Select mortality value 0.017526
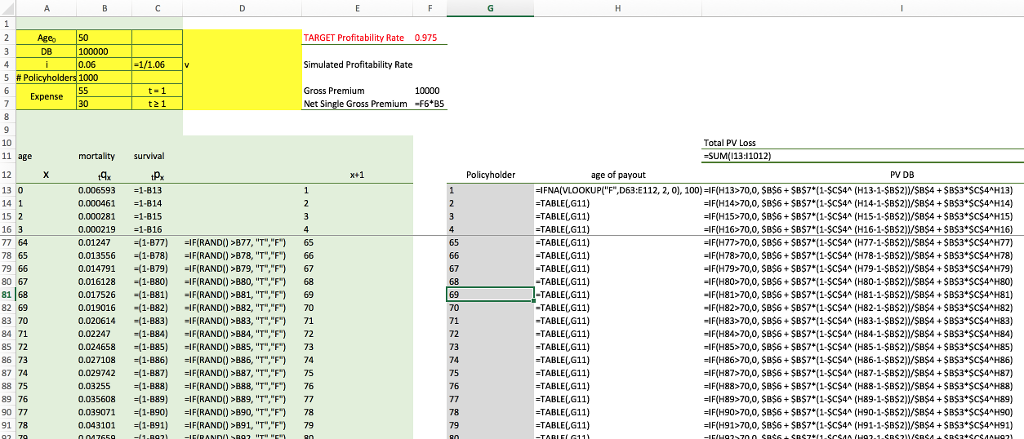1024x439 pixels. 104,294
